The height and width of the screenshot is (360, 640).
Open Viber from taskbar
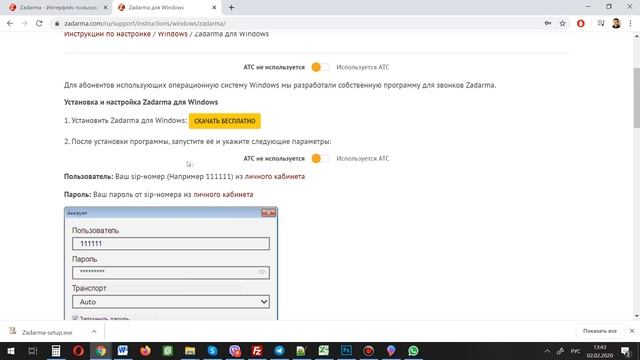[x=235, y=351]
